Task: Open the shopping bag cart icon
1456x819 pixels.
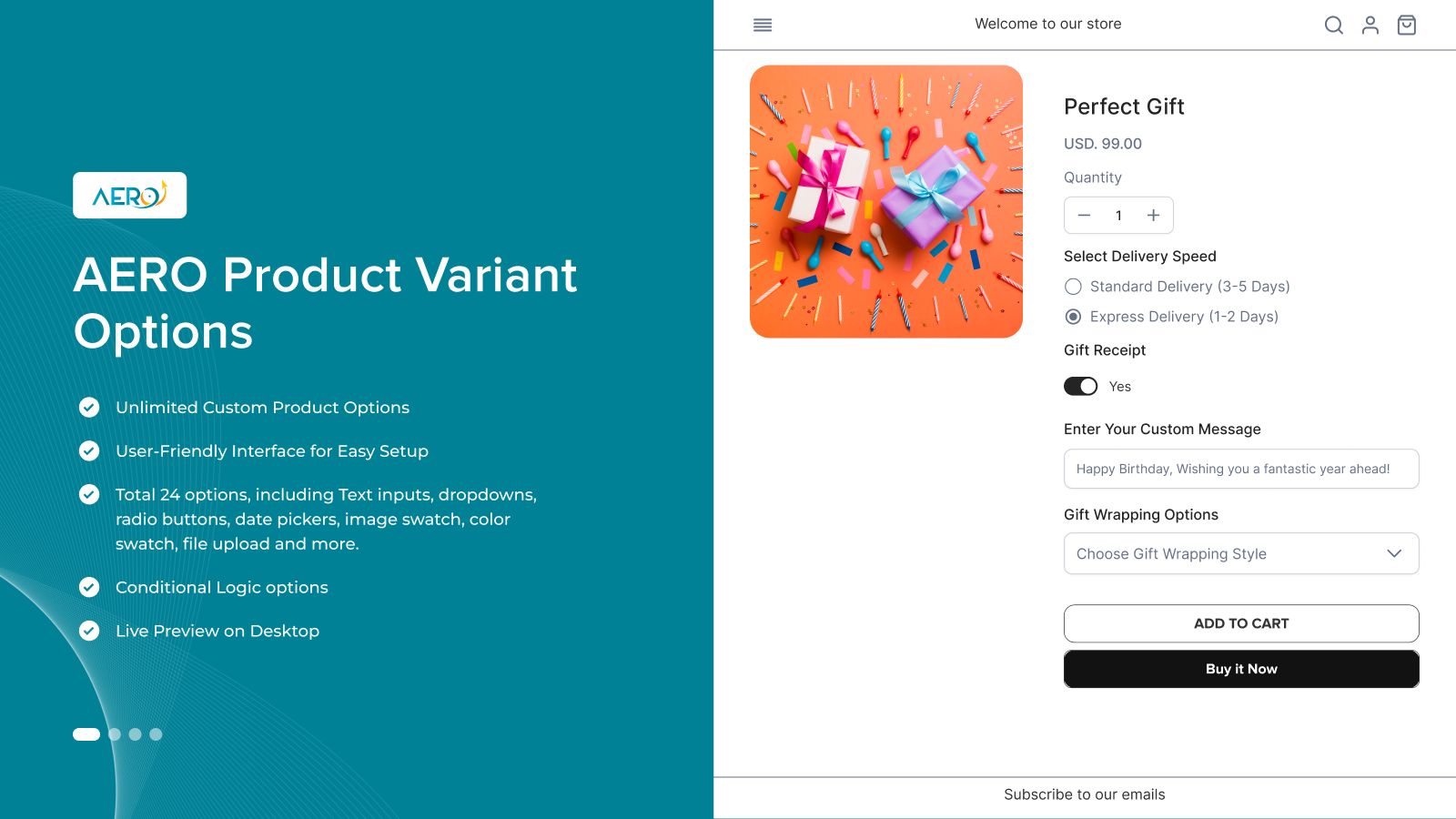Action: 1406,25
